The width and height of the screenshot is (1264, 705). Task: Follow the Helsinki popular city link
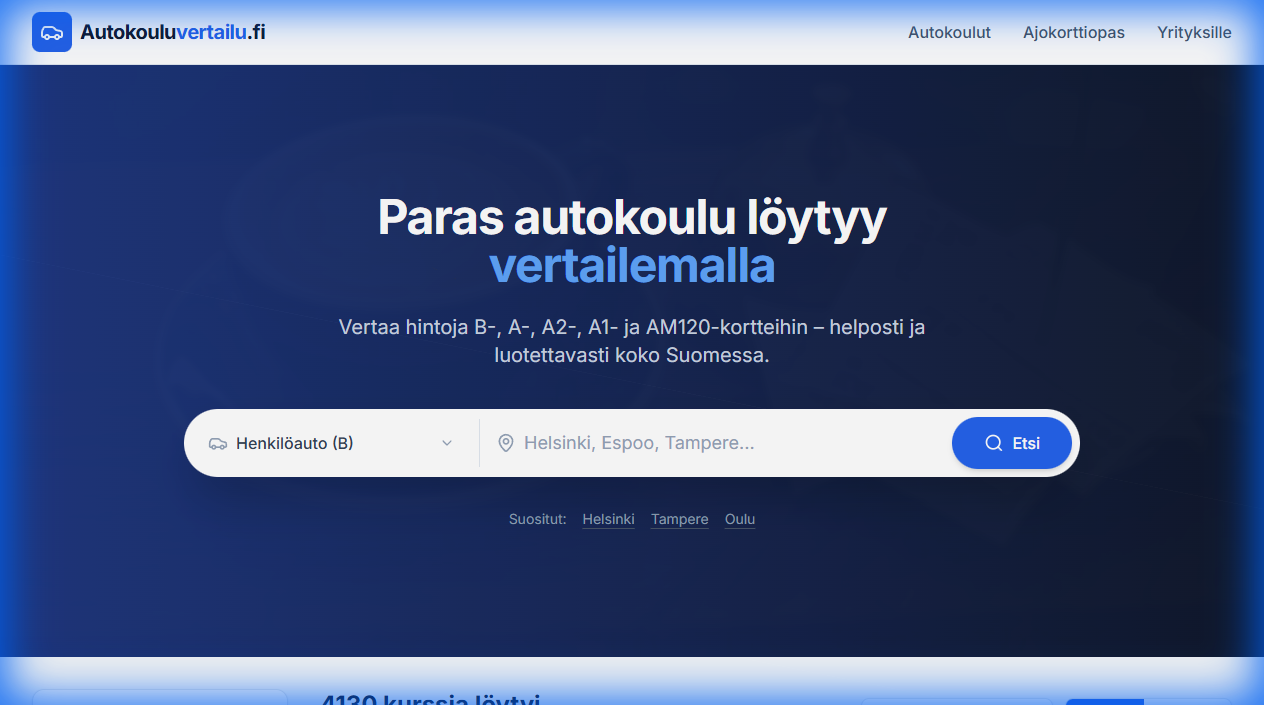pos(608,519)
